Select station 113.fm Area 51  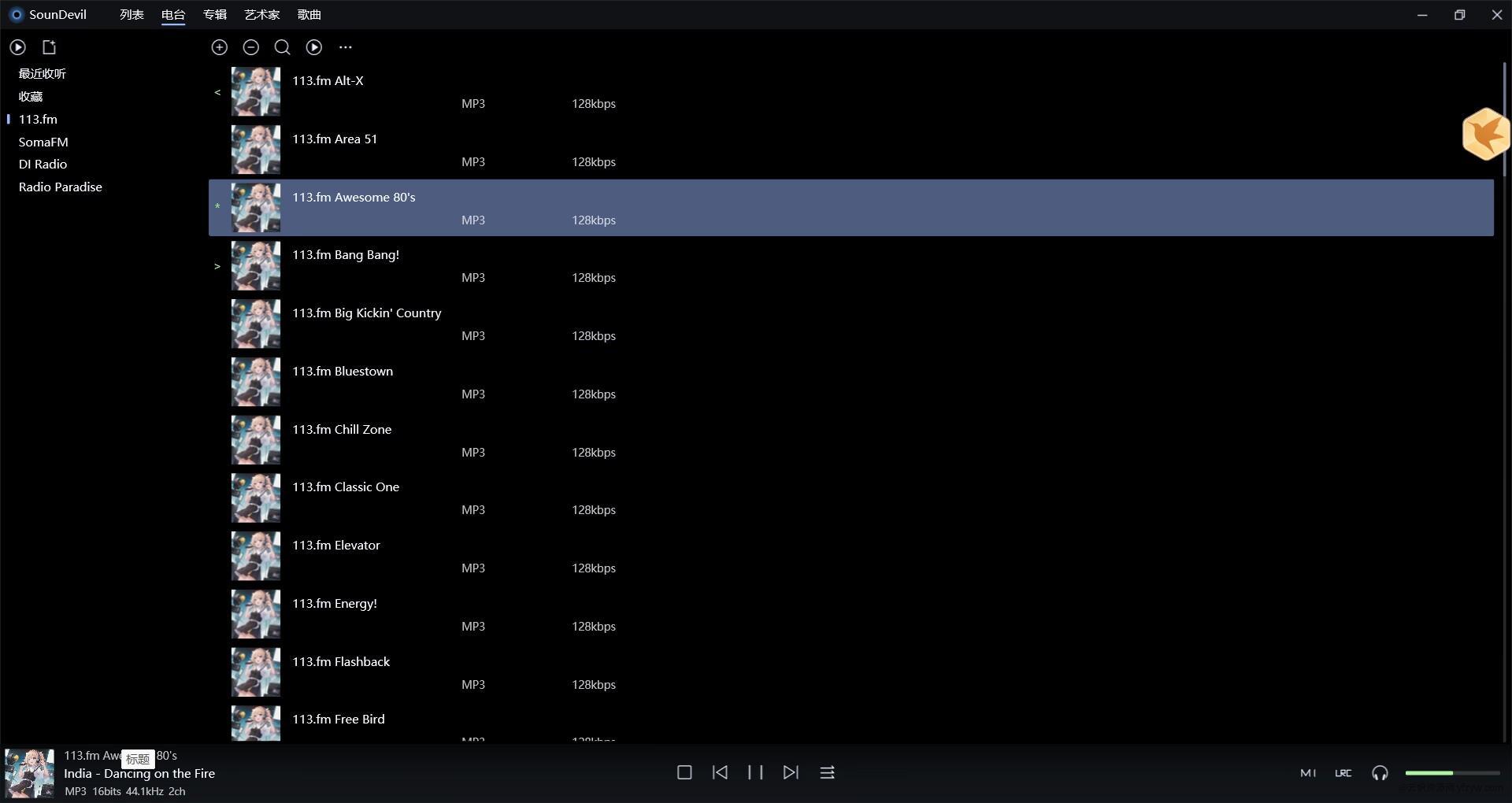point(850,150)
